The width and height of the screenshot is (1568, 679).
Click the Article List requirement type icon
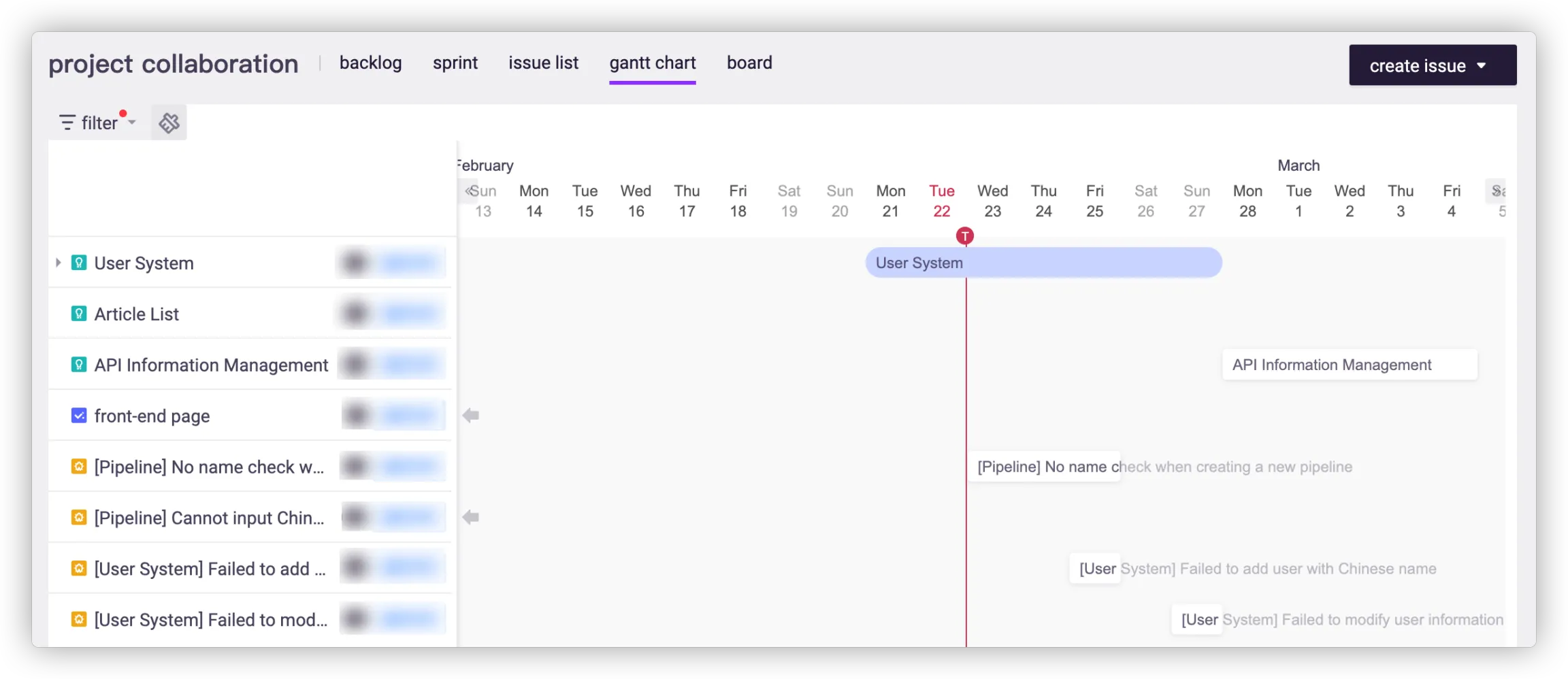[x=79, y=314]
